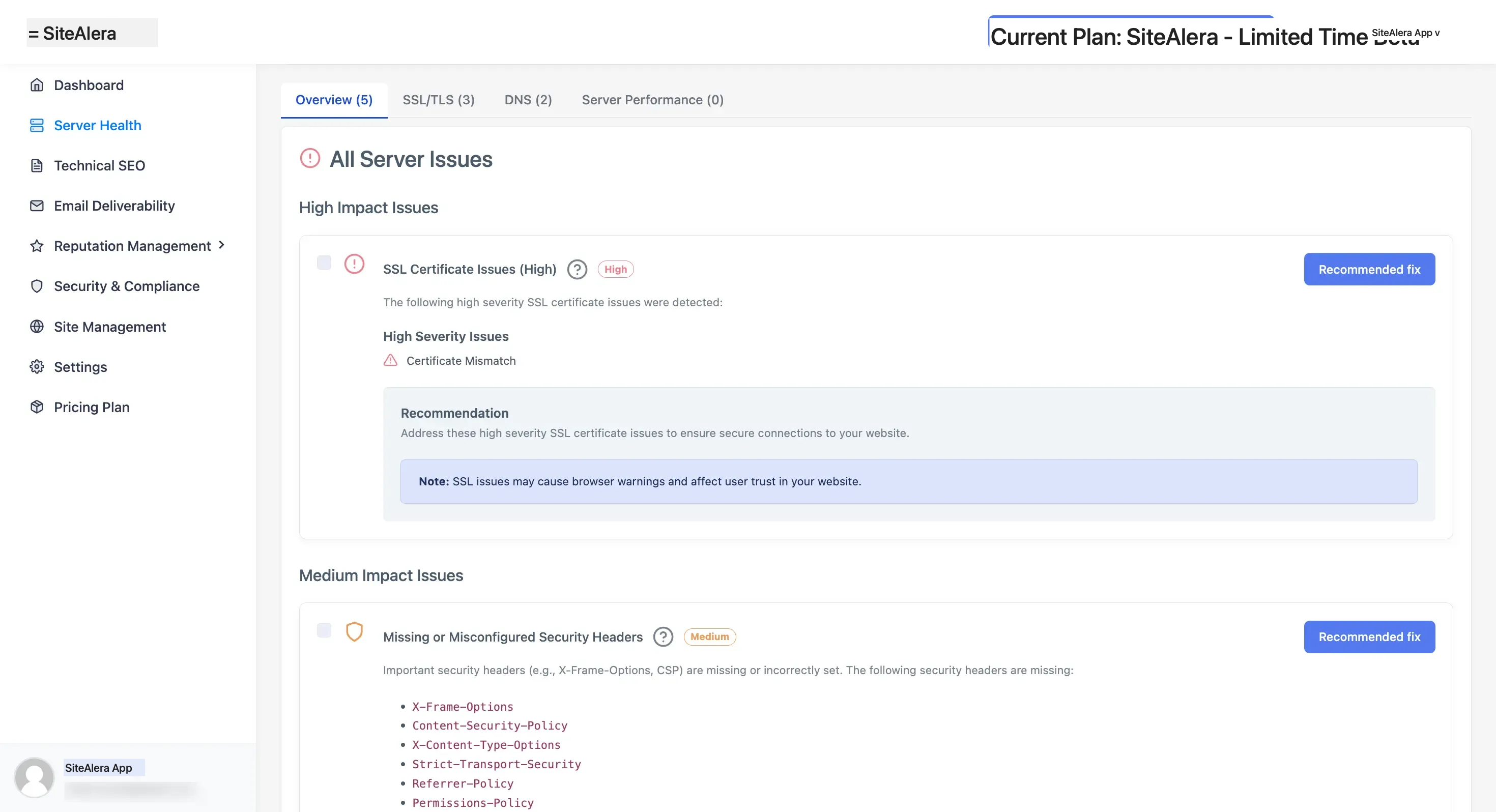Toggle the hamburger menu beside SiteAlera logo
The width and height of the screenshot is (1496, 812).
[34, 34]
